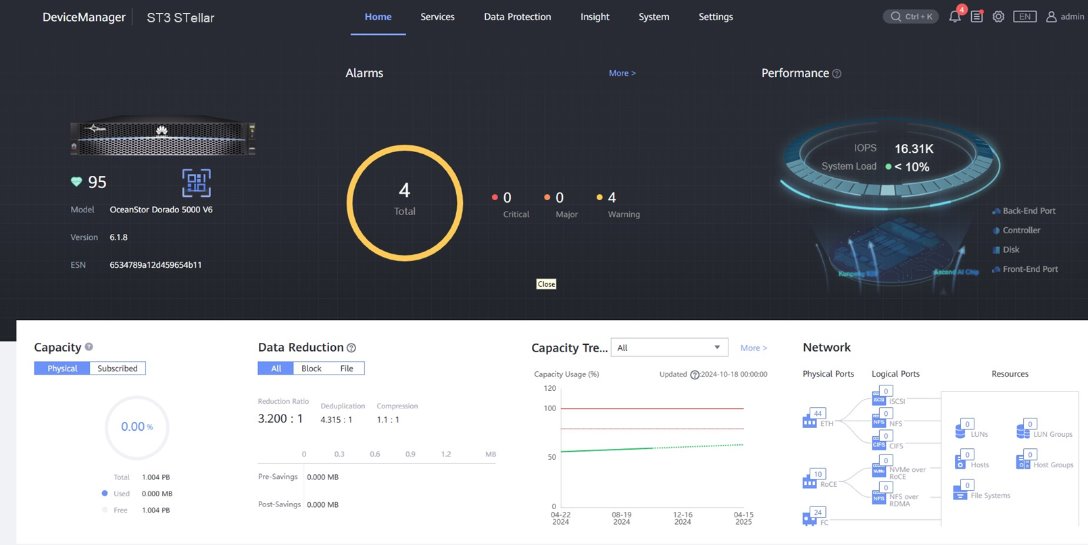The width and height of the screenshot is (1088, 545).
Task: Click the Total alarms yellow ring
Action: click(405, 203)
